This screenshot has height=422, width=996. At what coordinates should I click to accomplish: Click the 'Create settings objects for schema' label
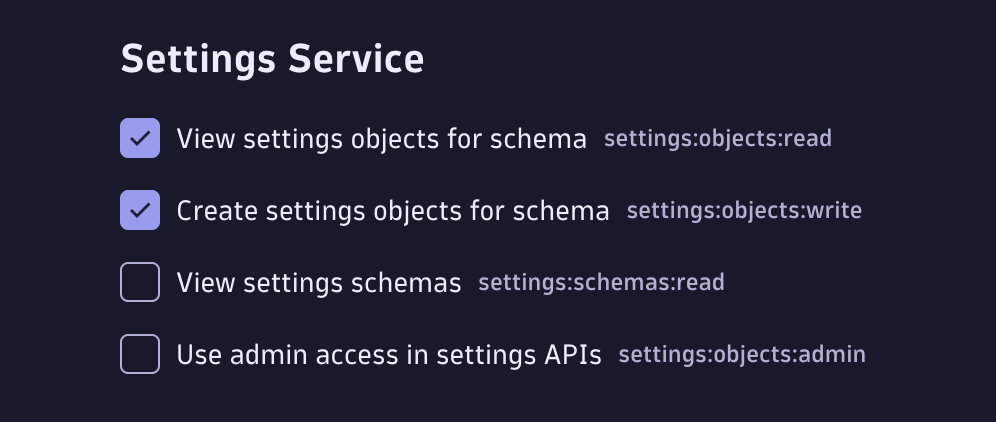point(392,211)
